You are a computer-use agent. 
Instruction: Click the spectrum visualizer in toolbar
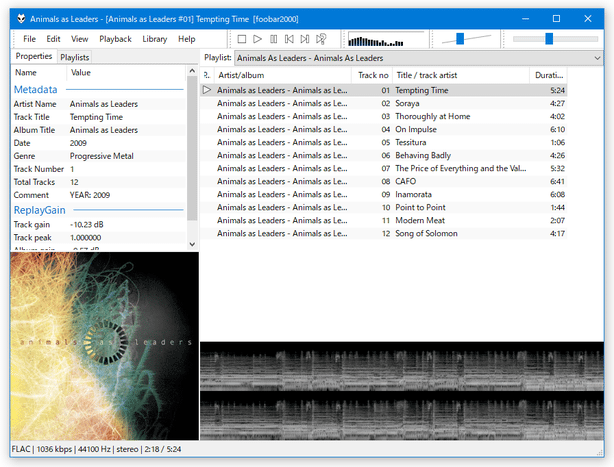[386, 40]
